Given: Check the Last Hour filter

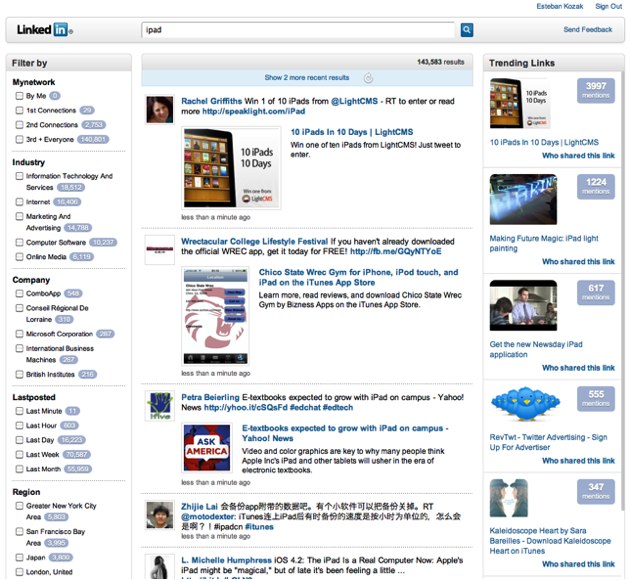Looking at the screenshot, I should point(19,425).
